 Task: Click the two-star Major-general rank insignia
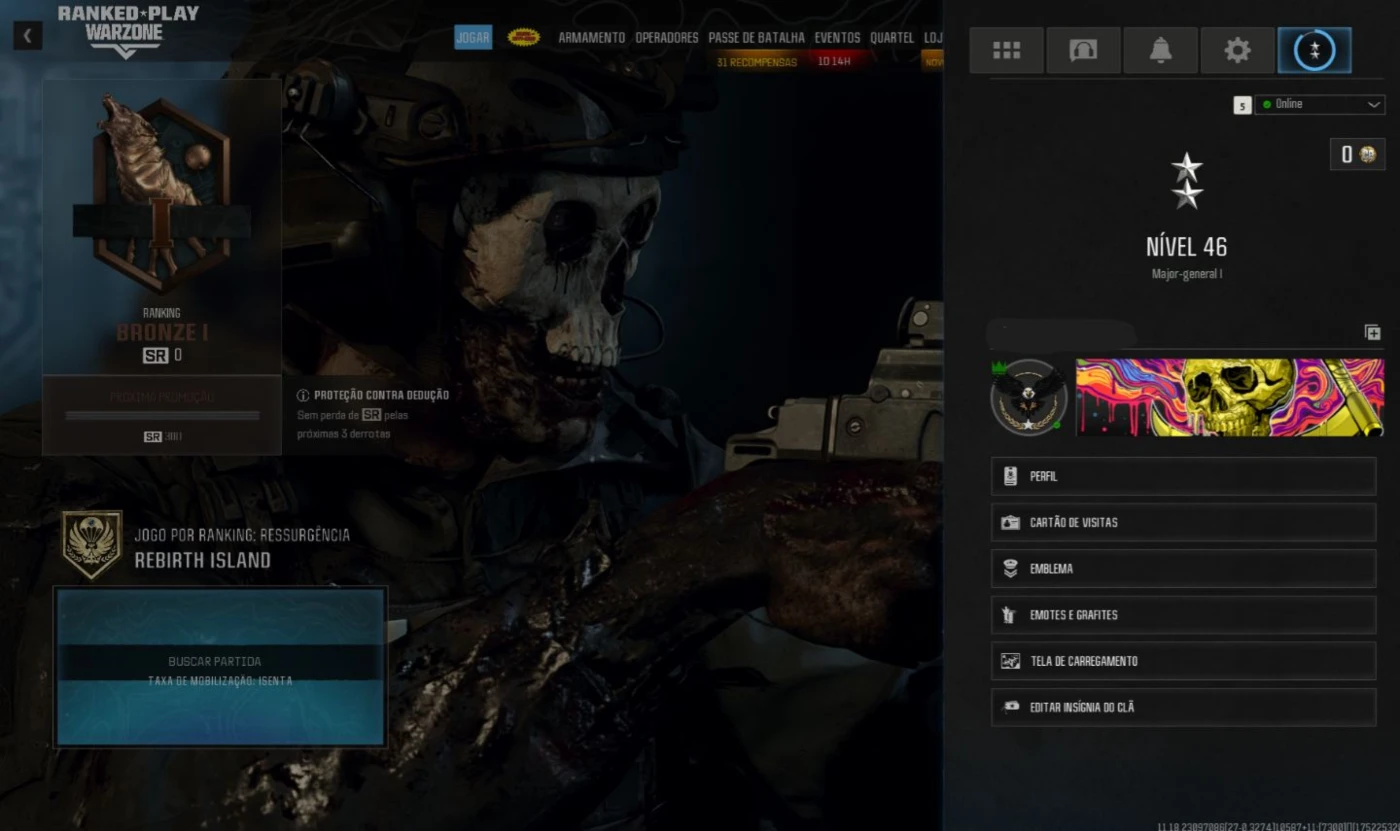pyautogui.click(x=1187, y=181)
